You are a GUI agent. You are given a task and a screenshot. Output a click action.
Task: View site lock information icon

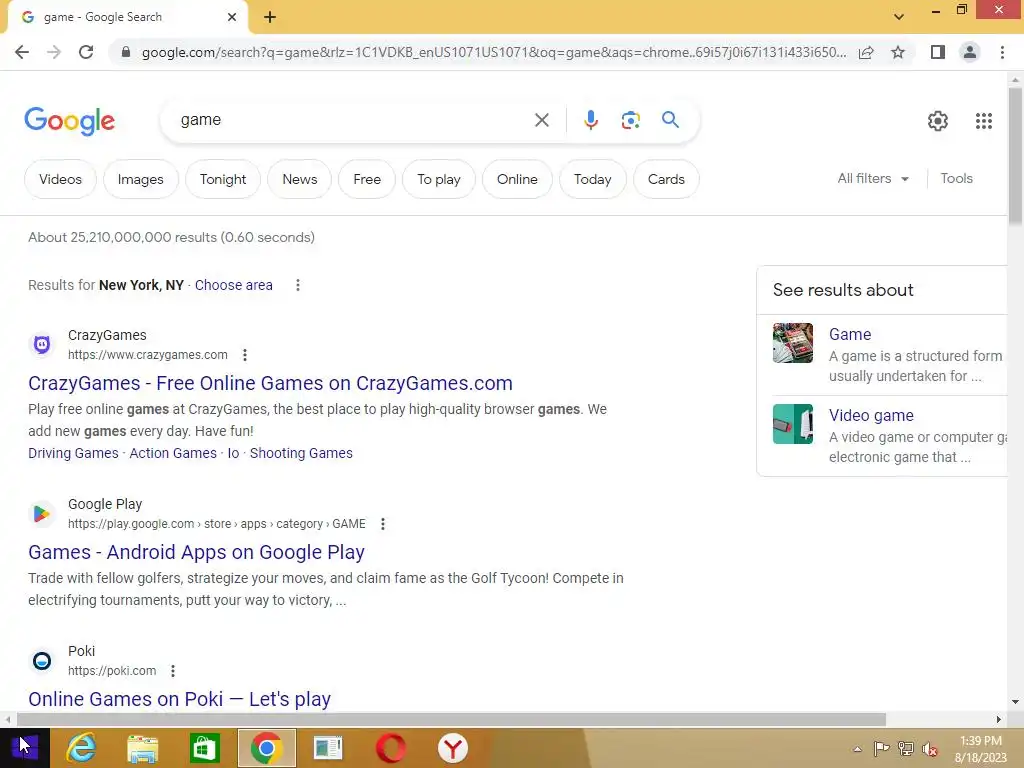[126, 52]
